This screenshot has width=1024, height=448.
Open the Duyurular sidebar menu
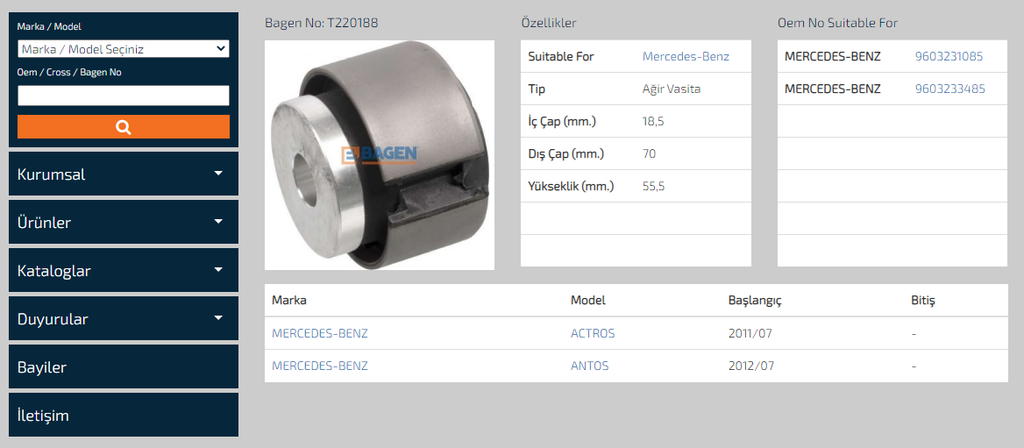(x=123, y=318)
